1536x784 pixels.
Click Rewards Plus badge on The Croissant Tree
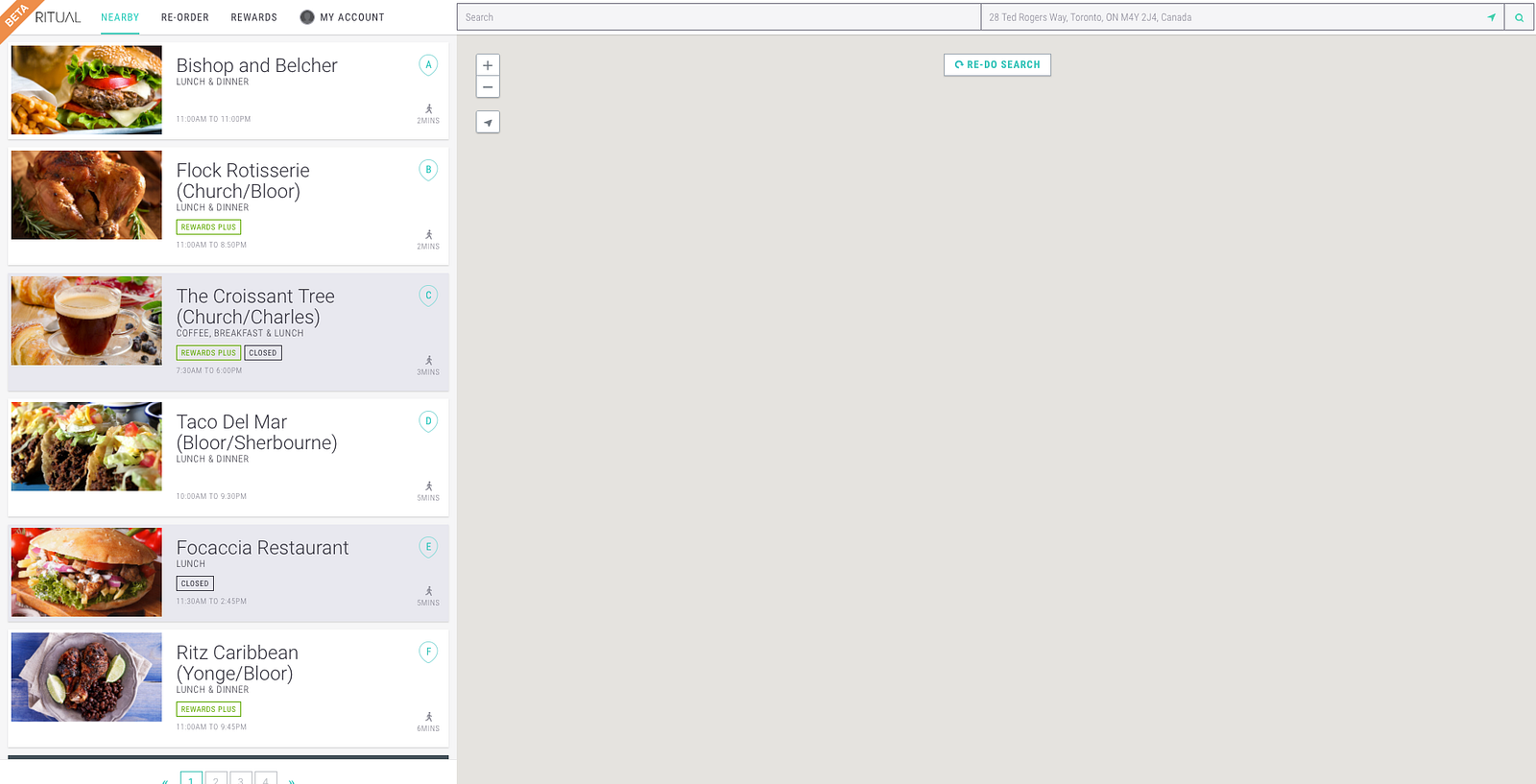tap(208, 353)
